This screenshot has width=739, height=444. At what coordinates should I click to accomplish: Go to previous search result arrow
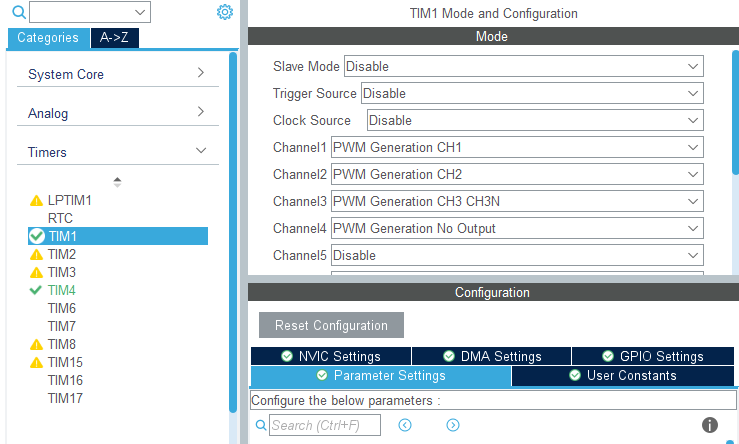click(405, 425)
